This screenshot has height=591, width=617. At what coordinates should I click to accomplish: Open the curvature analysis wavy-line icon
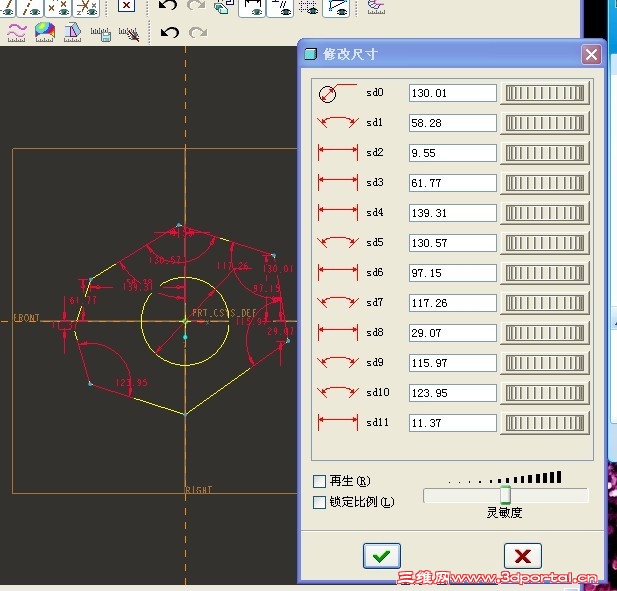click(x=17, y=33)
